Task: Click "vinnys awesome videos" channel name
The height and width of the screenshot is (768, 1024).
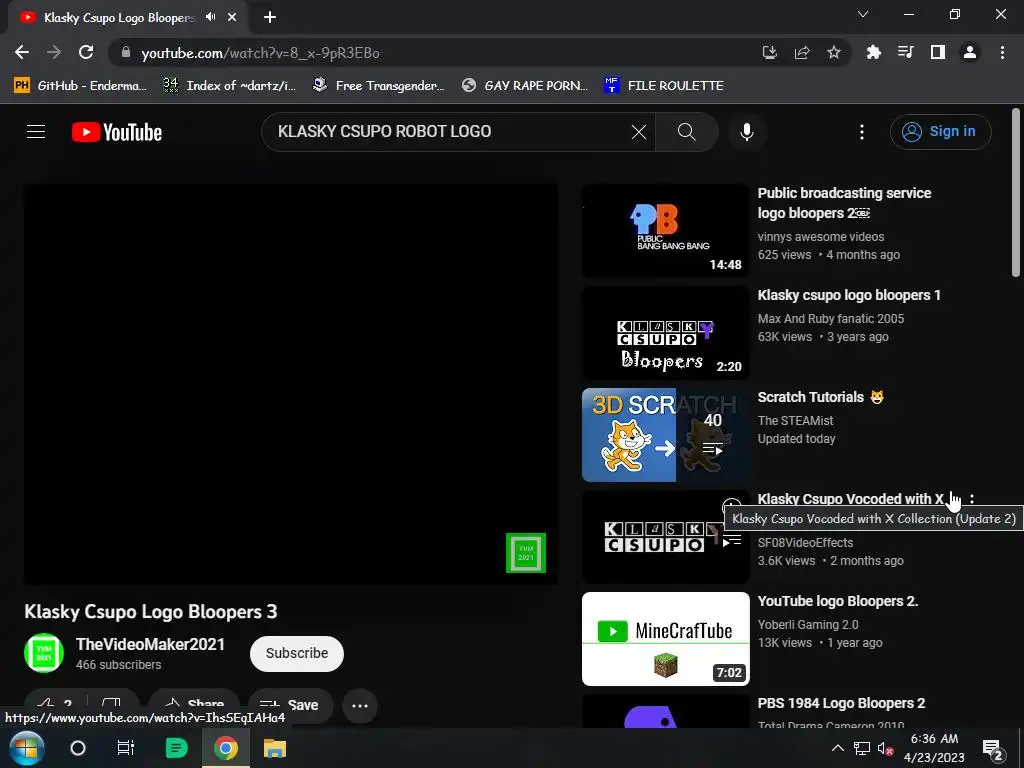Action: pos(821,236)
